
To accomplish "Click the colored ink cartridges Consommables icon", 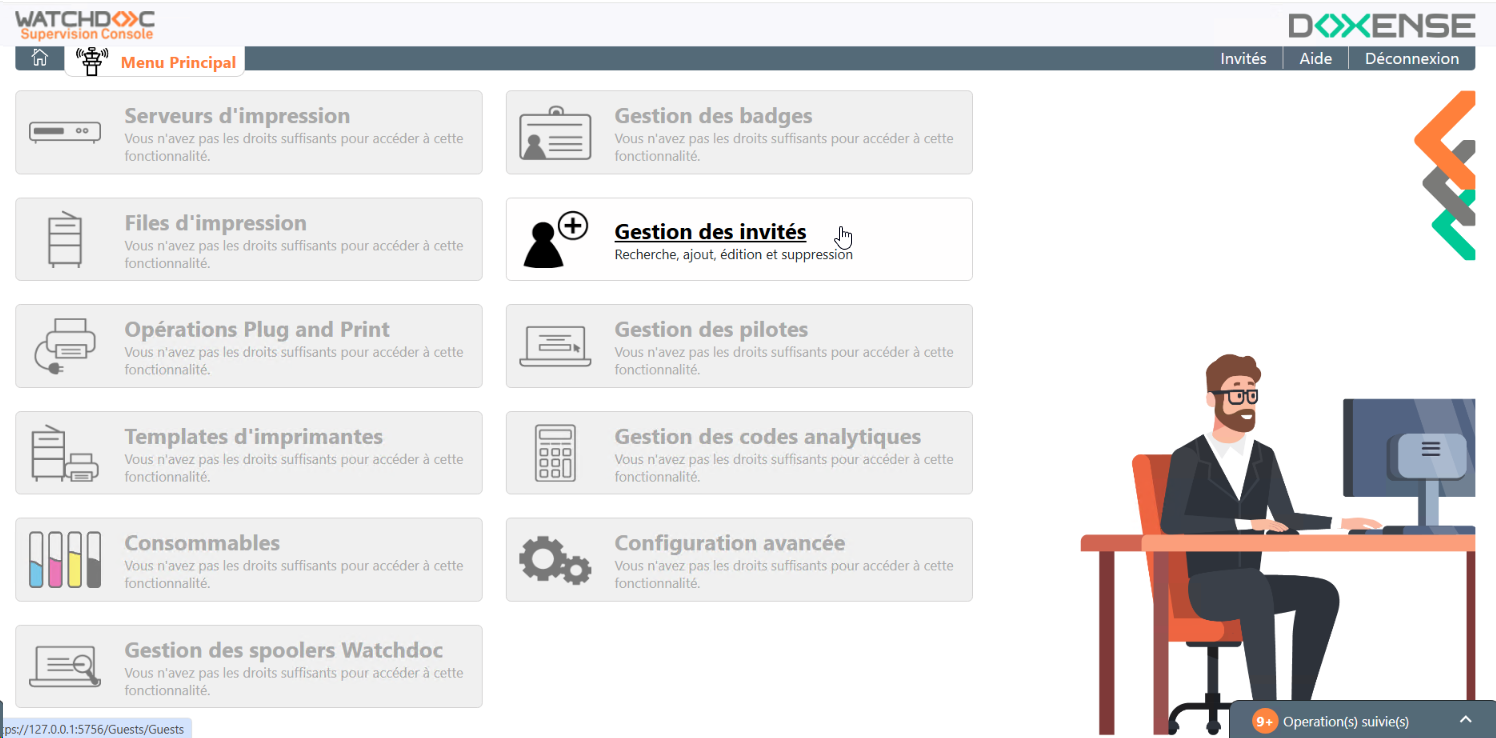I will [65, 559].
